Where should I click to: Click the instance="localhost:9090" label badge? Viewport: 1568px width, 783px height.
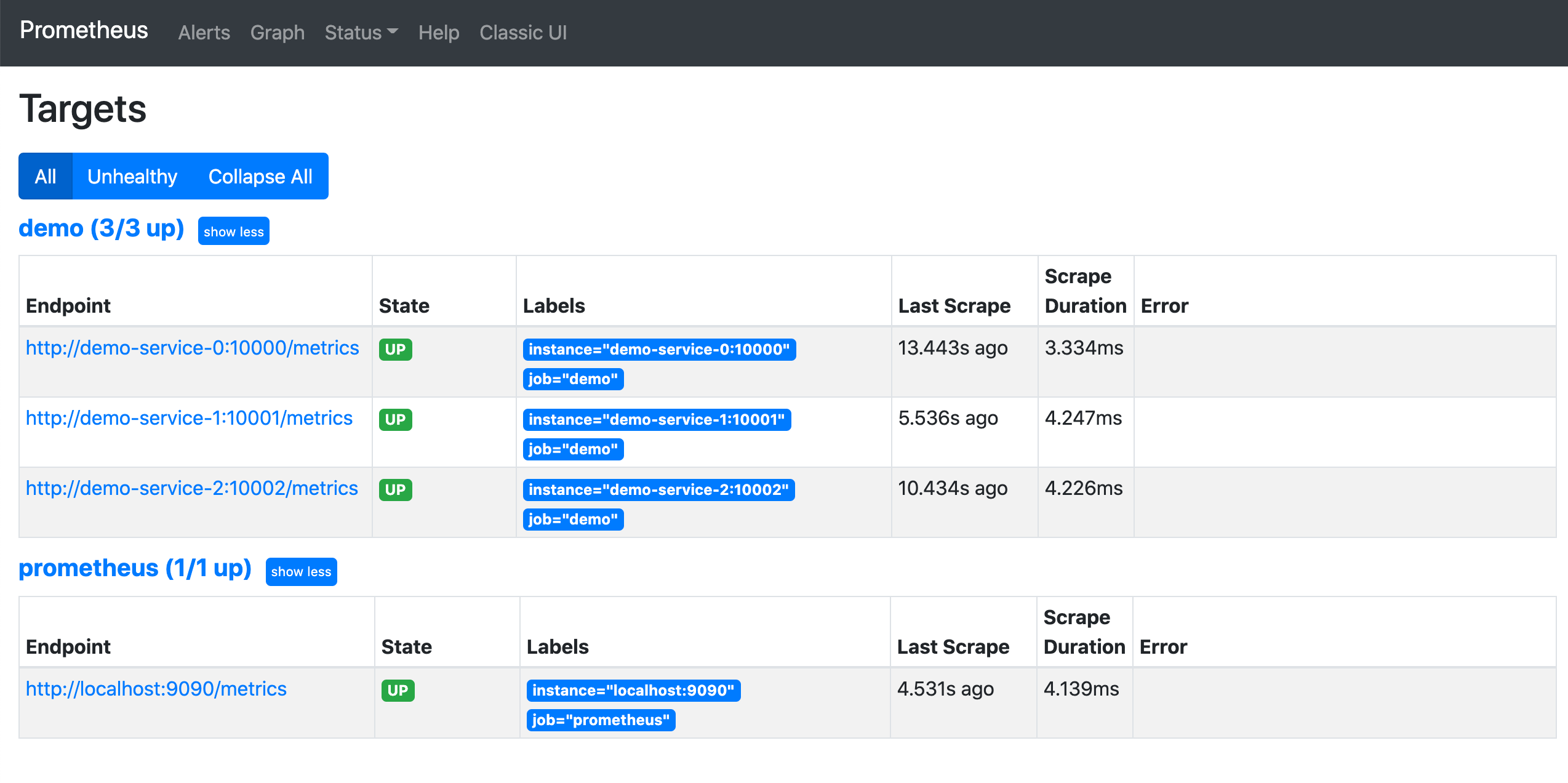tap(633, 691)
